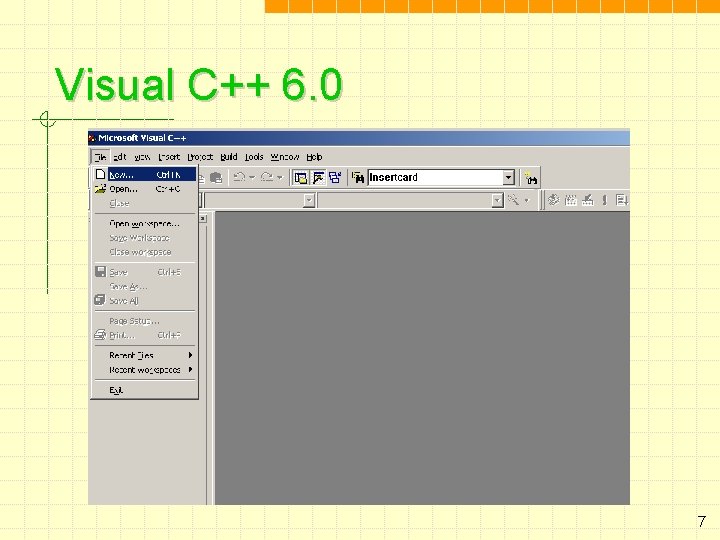Toggle the Workspace window icon
Viewport: 720px width, 540px height.
click(x=301, y=178)
